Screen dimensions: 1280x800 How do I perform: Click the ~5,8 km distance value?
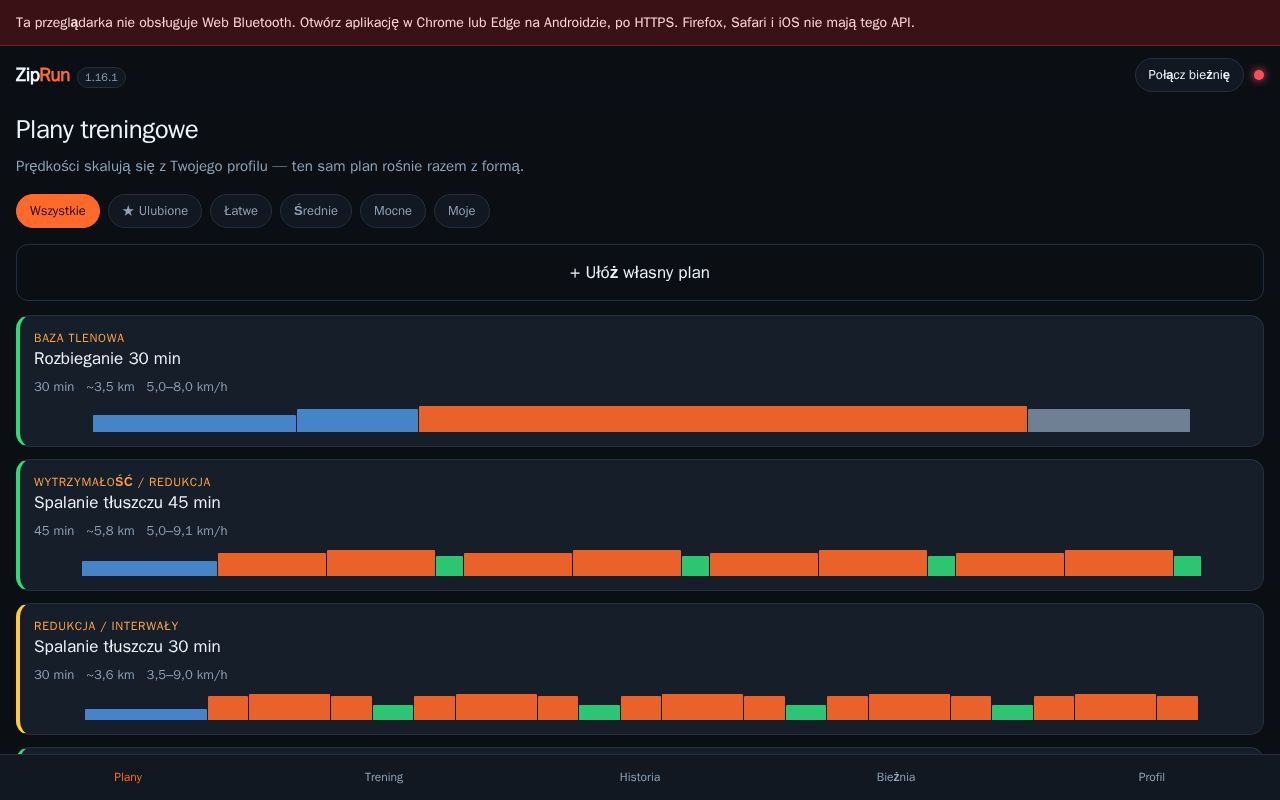(110, 531)
